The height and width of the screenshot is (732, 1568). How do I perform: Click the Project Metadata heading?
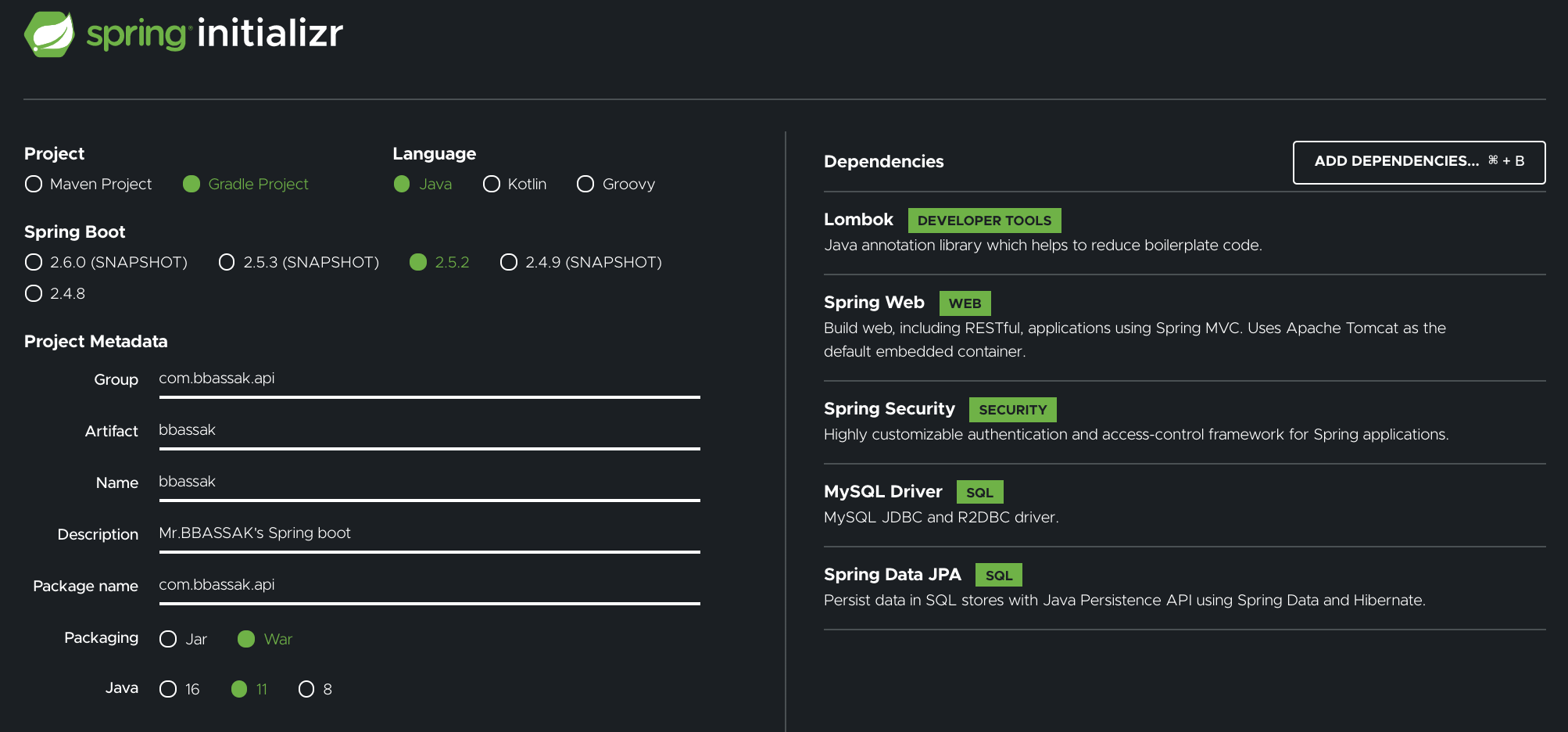pyautogui.click(x=95, y=342)
